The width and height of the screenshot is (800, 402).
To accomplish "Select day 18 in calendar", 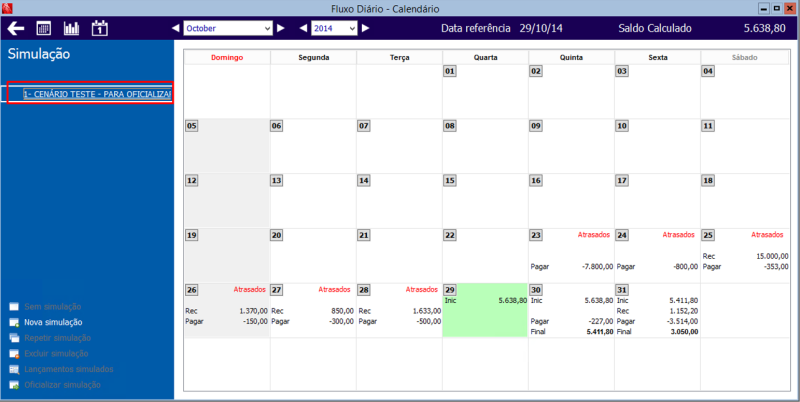I will point(708,181).
